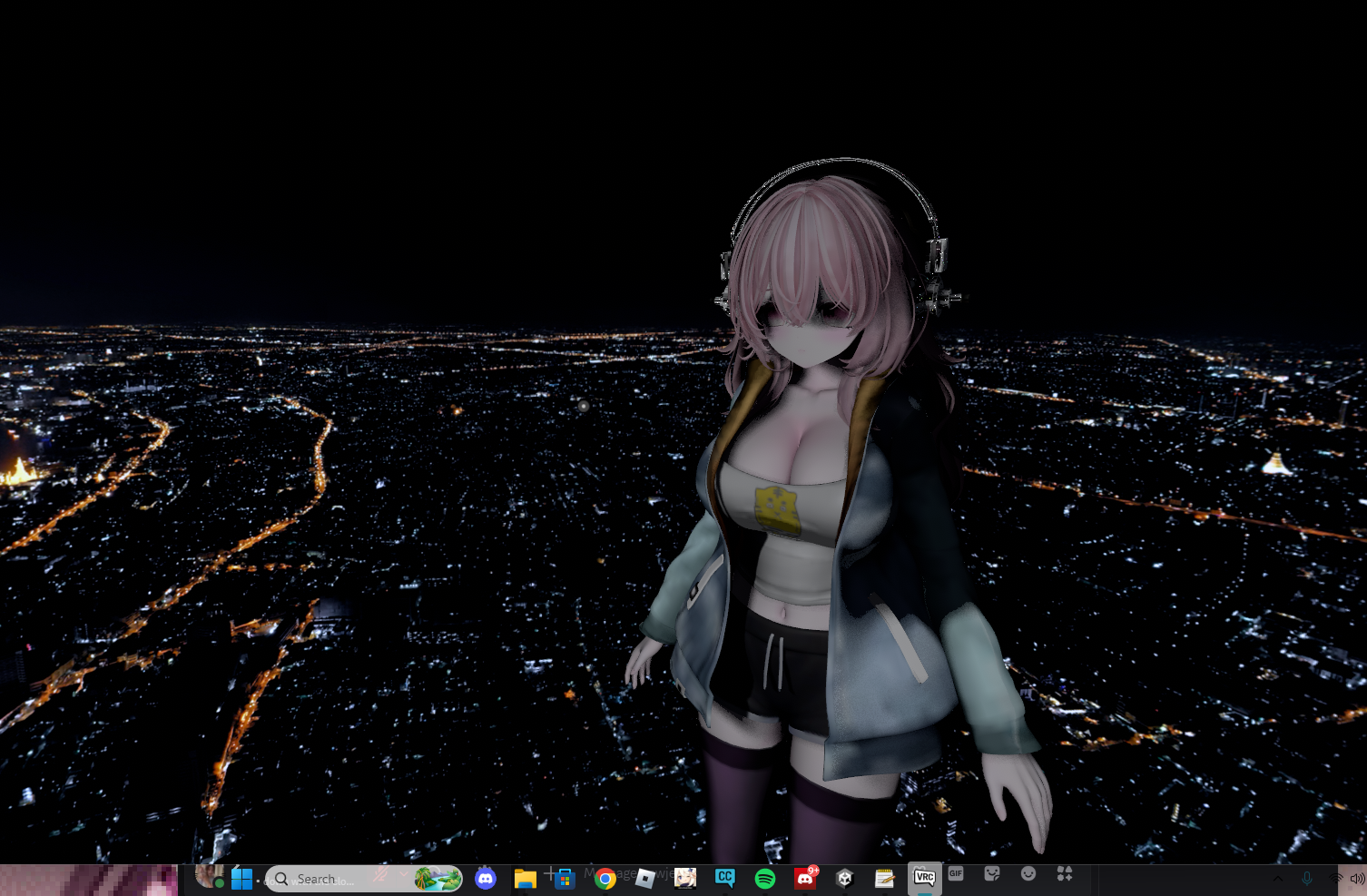1367x896 pixels.
Task: Launch Roblox from the taskbar
Action: coord(644,879)
